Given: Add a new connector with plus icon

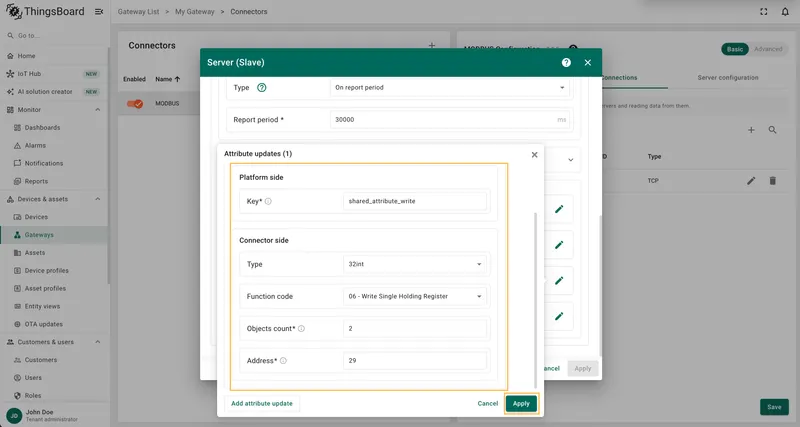Looking at the screenshot, I should 432,45.
